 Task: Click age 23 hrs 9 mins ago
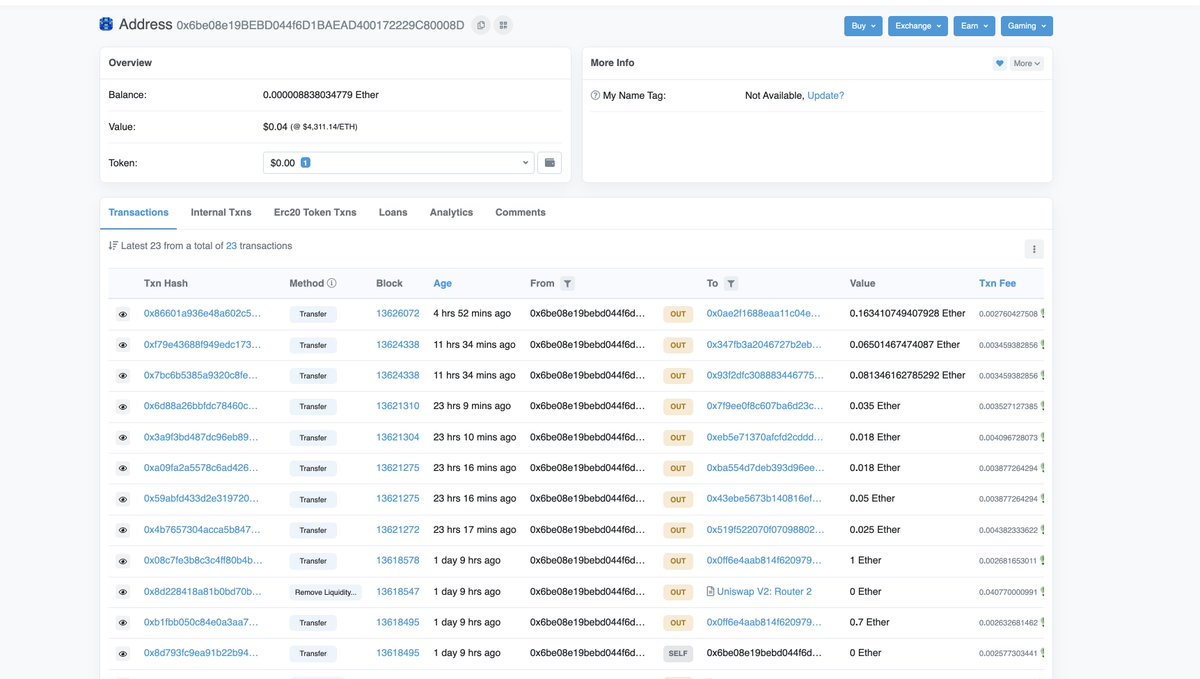pos(474,407)
